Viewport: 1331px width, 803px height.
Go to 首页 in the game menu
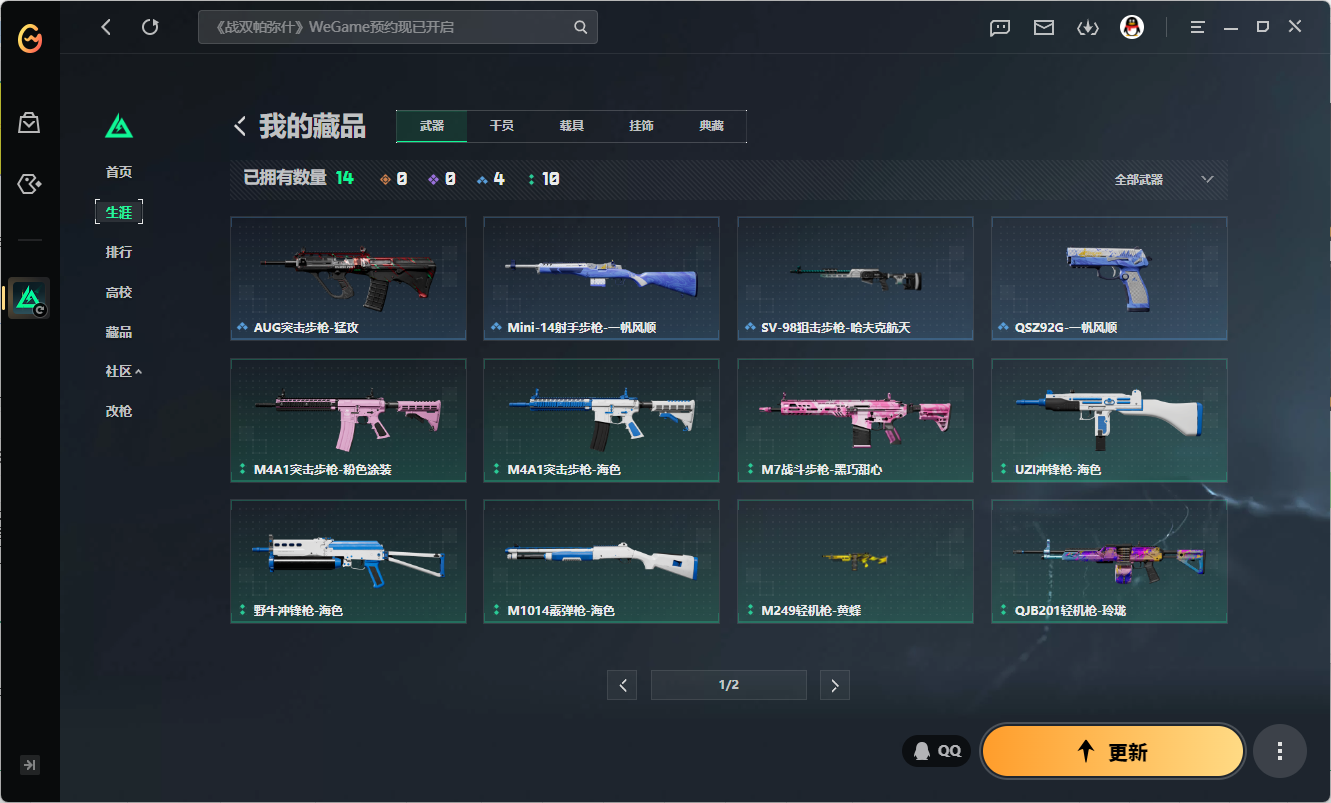pyautogui.click(x=119, y=172)
